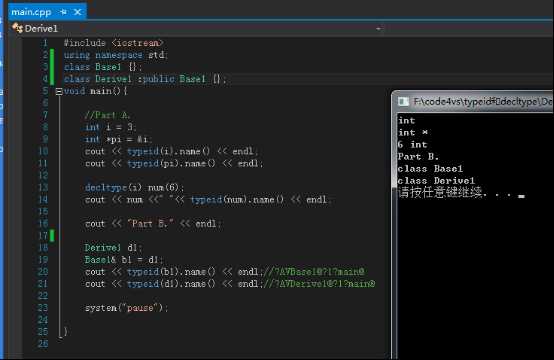Click the typeid(pi).name() statement
This screenshot has height=360, width=554.
tap(174, 164)
